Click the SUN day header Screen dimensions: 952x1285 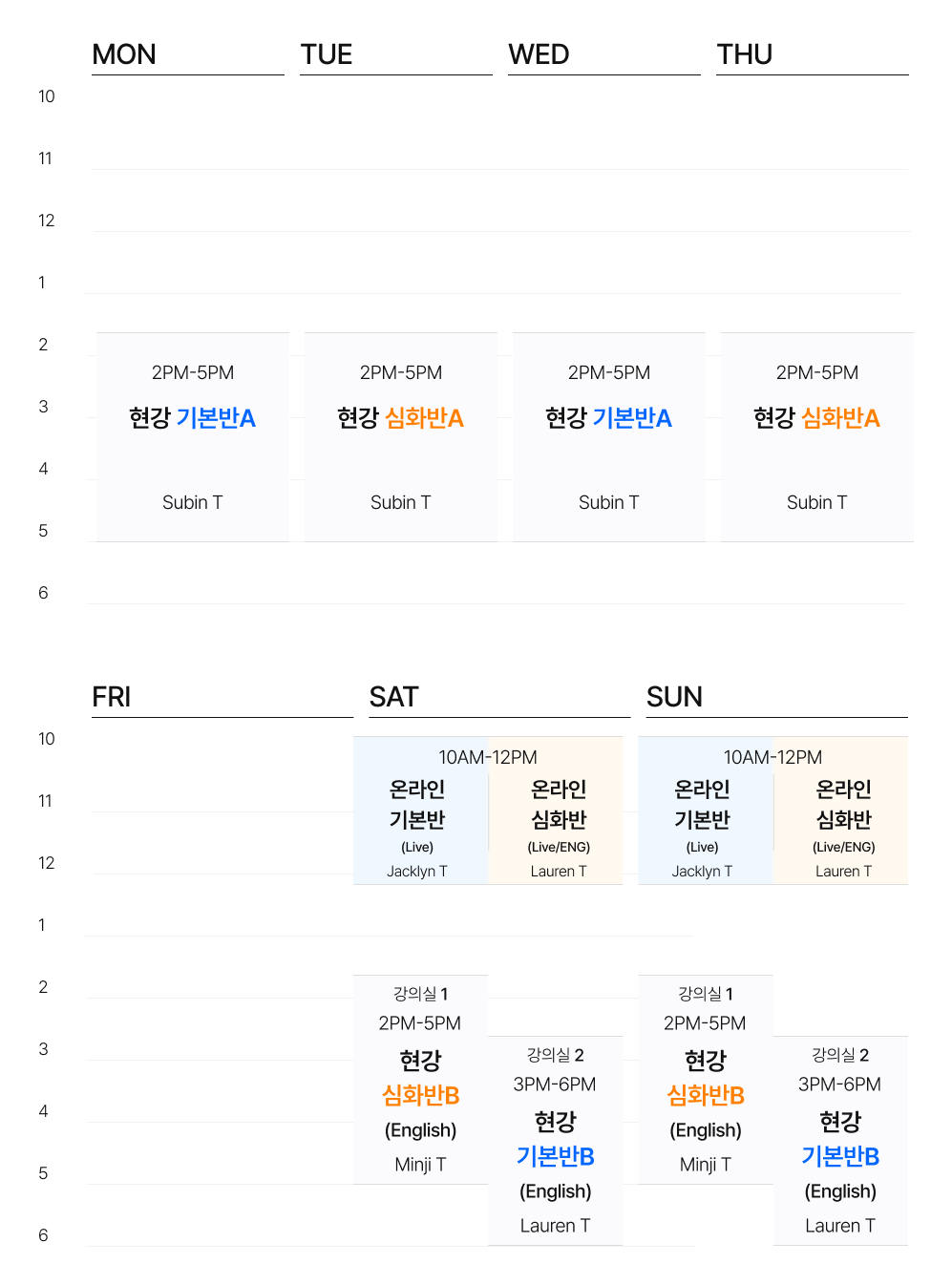pyautogui.click(x=674, y=697)
